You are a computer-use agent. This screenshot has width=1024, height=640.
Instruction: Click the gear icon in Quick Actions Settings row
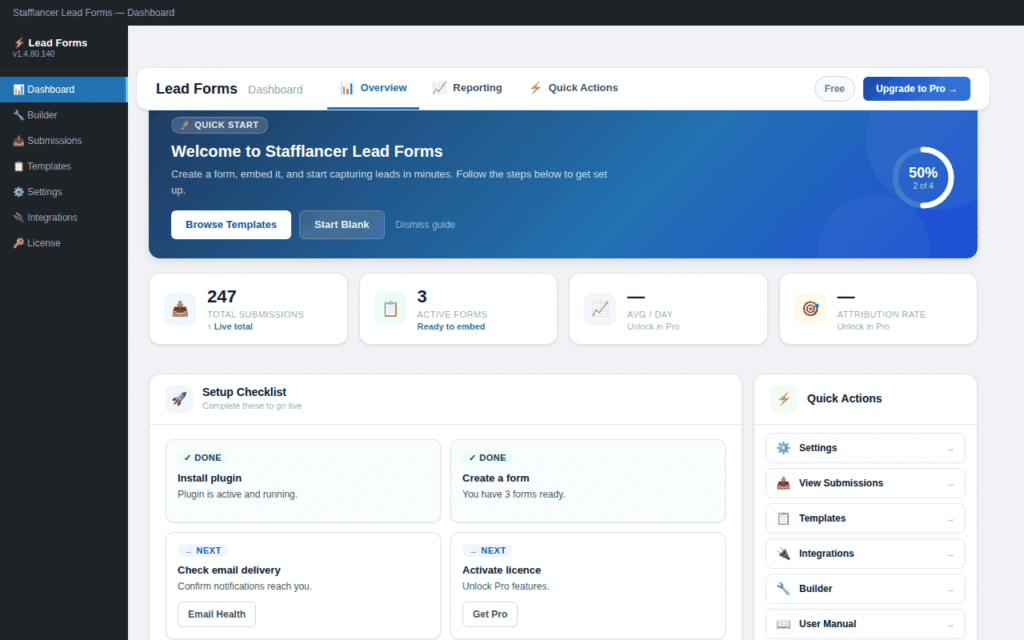pos(783,448)
